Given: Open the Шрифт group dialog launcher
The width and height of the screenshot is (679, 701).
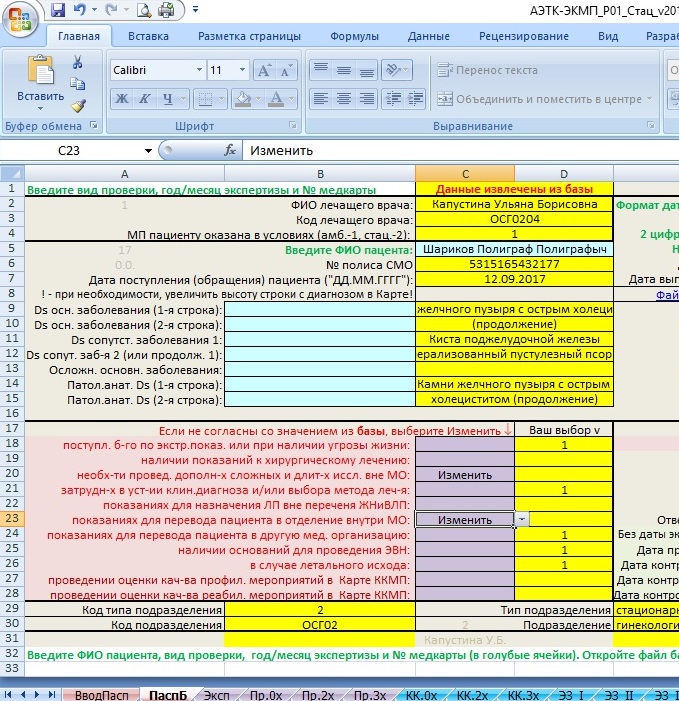Looking at the screenshot, I should click(292, 125).
